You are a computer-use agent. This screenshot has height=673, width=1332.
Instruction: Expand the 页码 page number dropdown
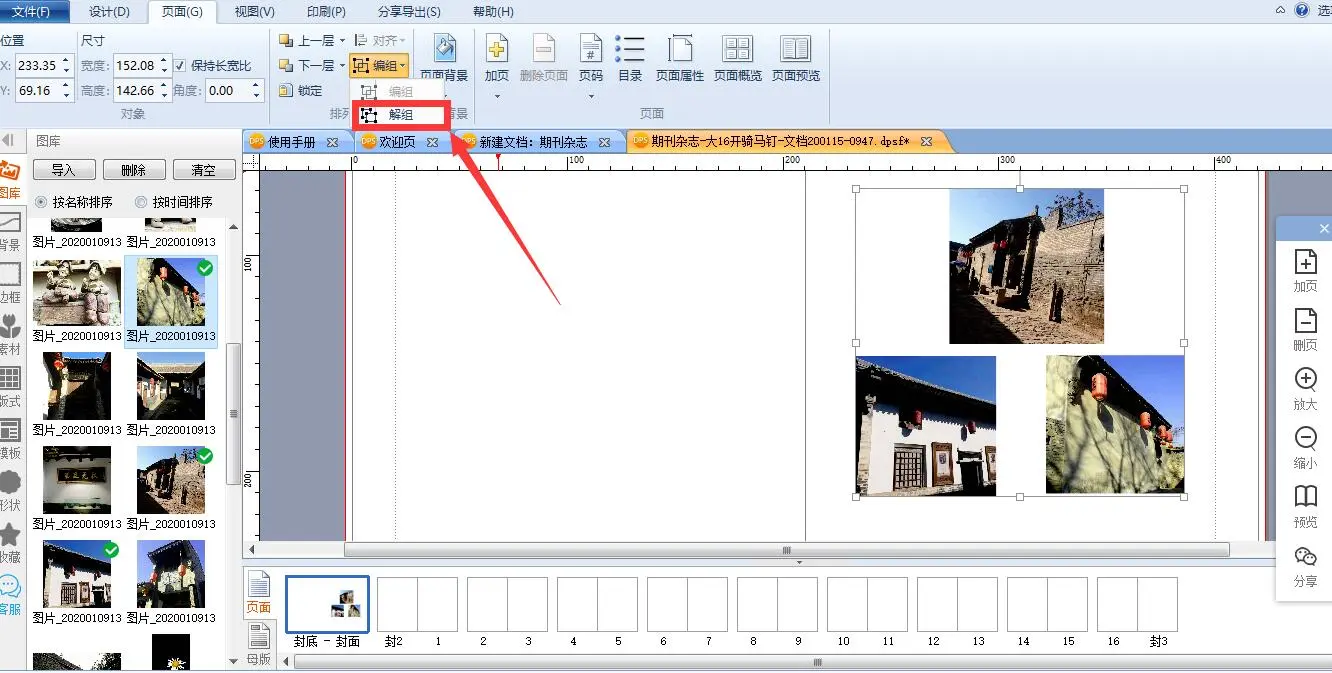(x=591, y=96)
